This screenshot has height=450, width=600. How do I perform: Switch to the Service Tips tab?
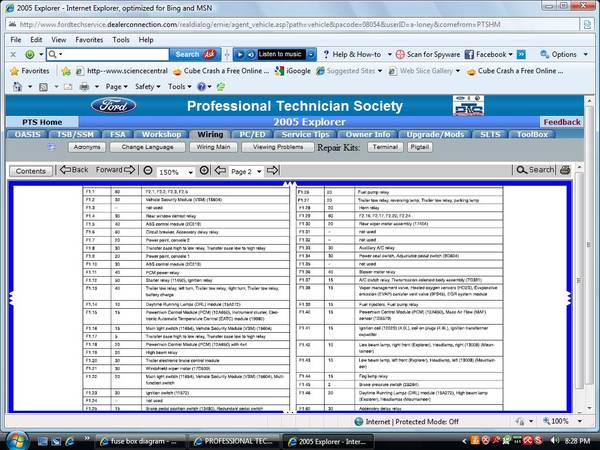[x=305, y=134]
